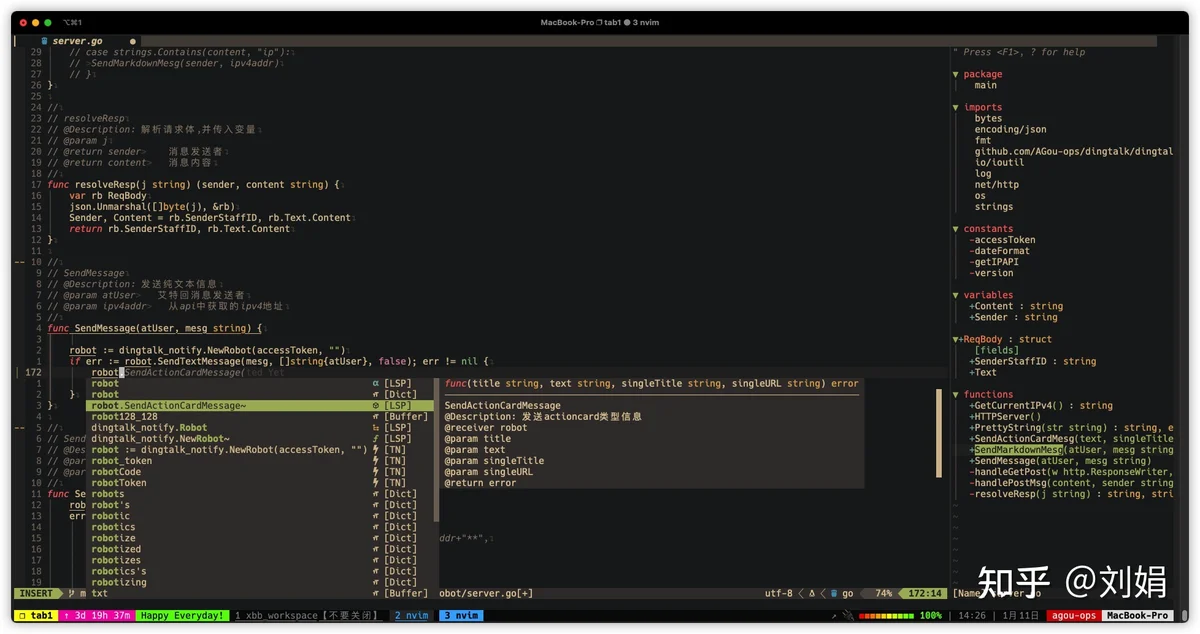The height and width of the screenshot is (634, 1200).
Task: Click the dictionary icon of robotic entry
Action: pos(375,515)
